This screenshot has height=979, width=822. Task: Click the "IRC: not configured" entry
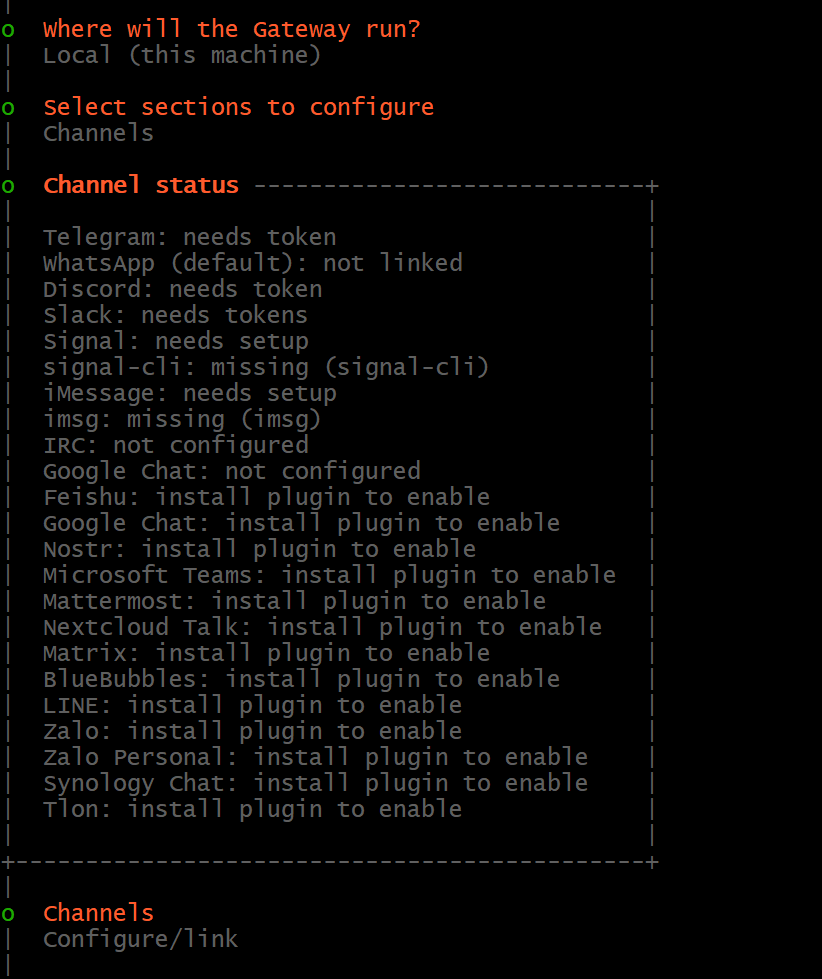point(175,445)
